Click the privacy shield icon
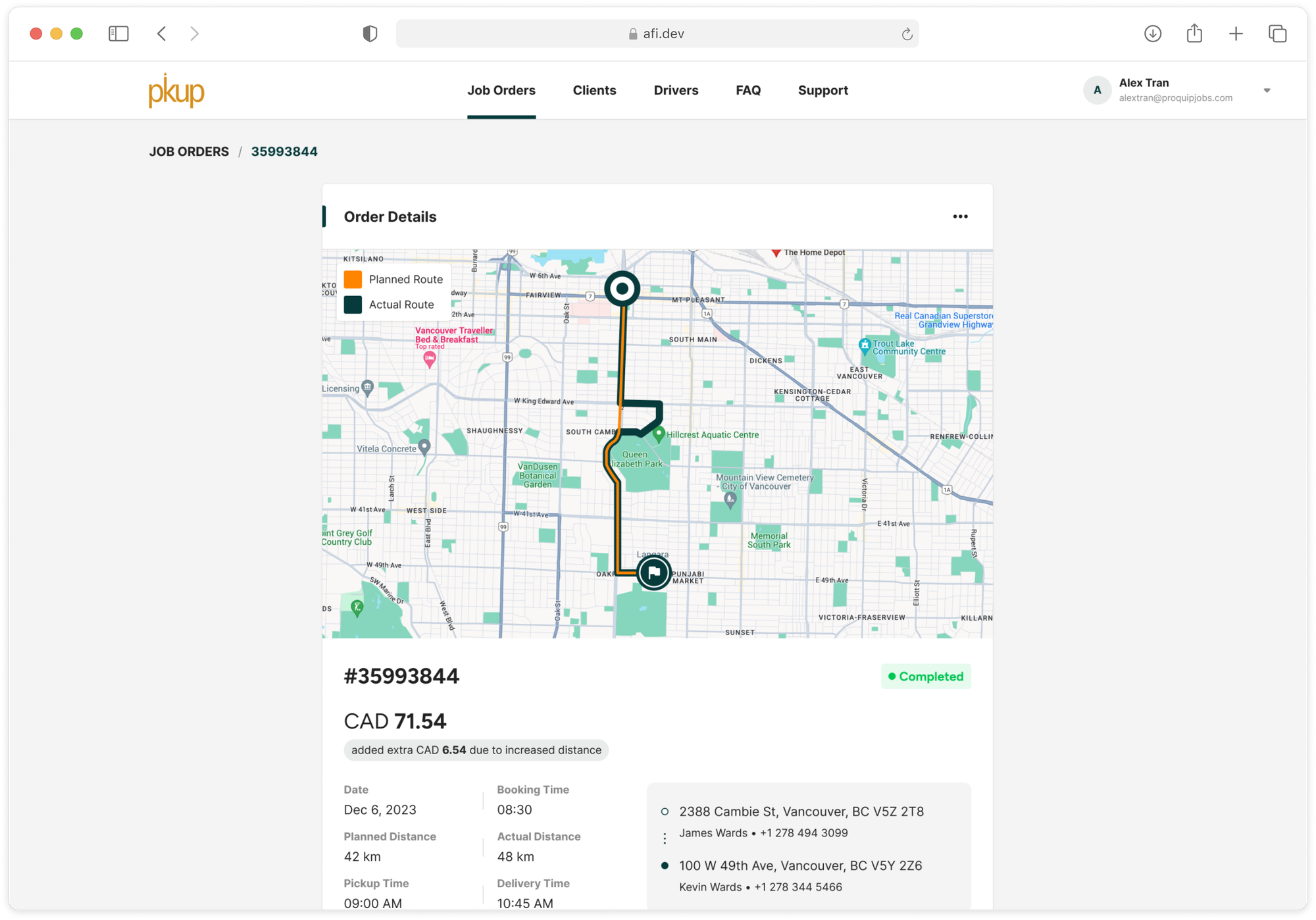This screenshot has width=1316, height=920. (370, 34)
